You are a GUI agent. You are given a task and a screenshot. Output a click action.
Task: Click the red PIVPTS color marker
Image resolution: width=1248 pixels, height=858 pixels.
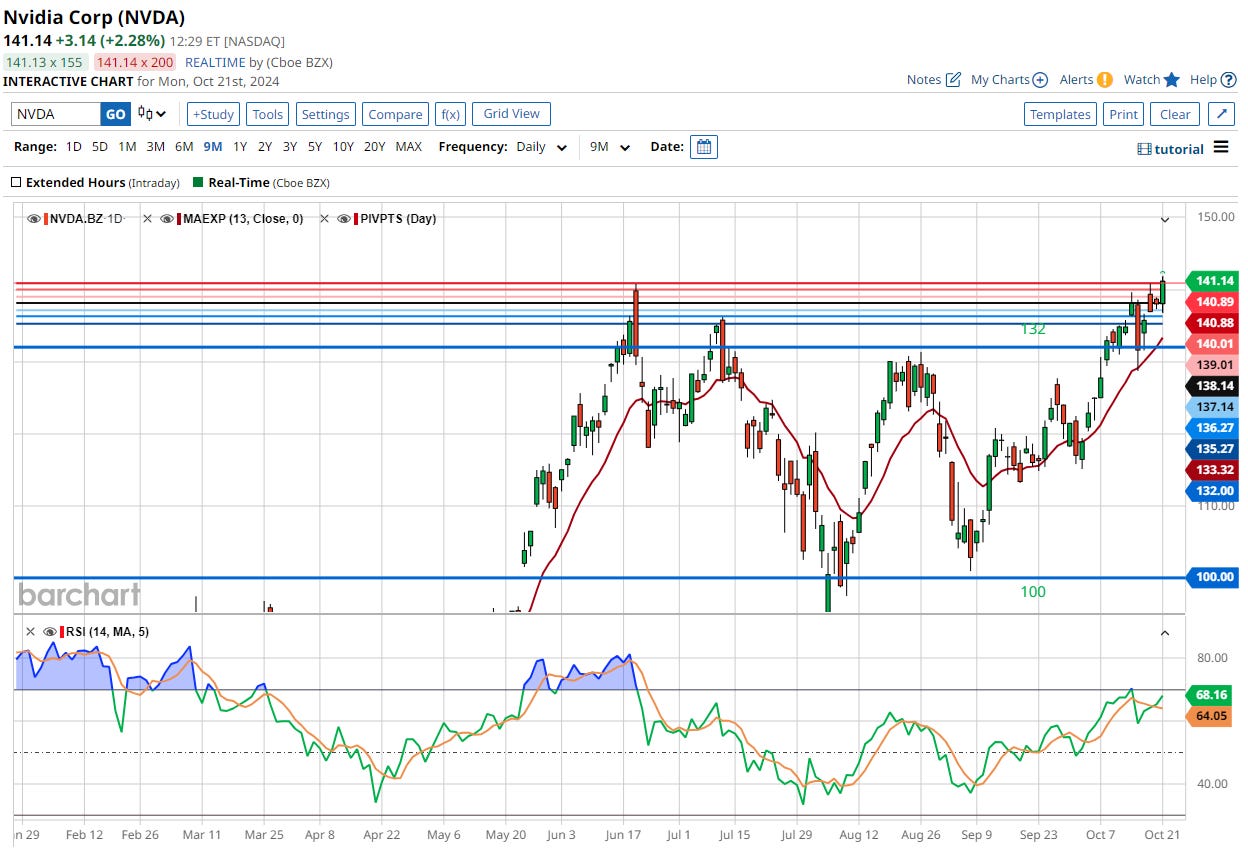pos(357,219)
